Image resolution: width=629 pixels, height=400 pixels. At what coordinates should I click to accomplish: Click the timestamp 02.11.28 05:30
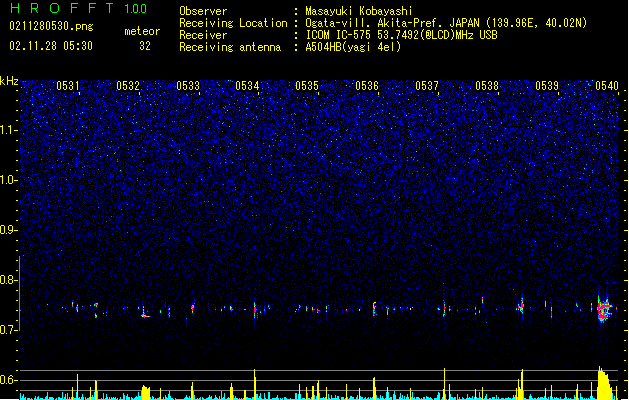point(51,46)
